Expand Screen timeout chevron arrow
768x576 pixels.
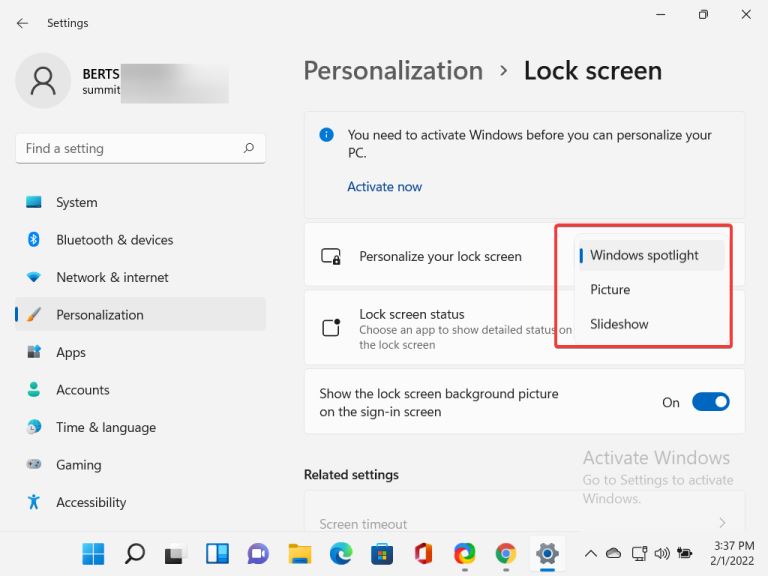click(722, 523)
